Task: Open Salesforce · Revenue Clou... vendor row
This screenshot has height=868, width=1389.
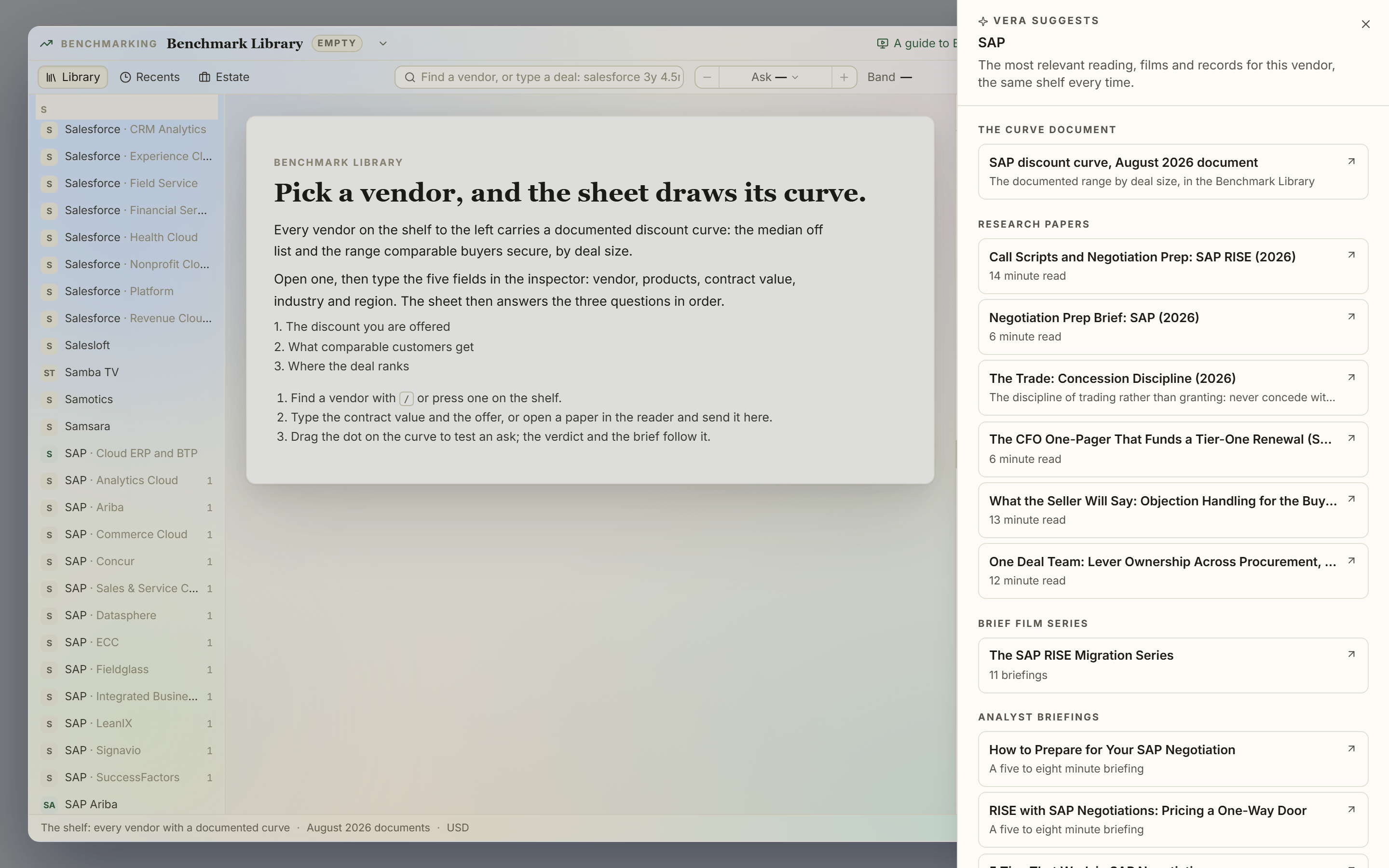Action: coord(127,318)
